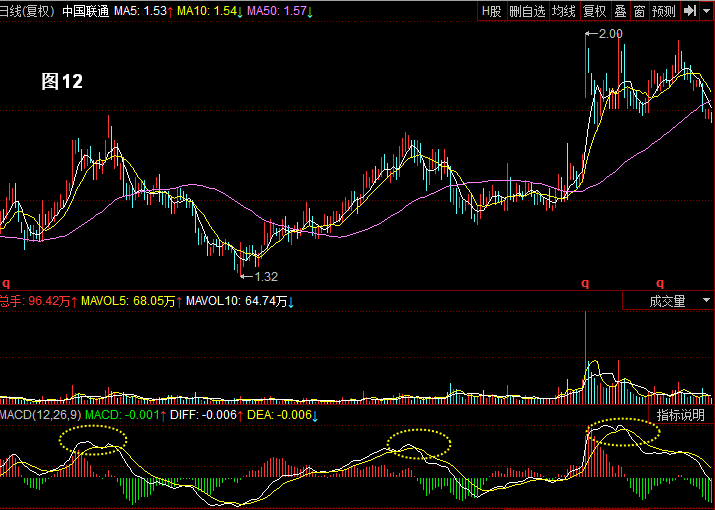This screenshot has height=510, width=715.
Task: Click the jump-to-end arrow icon
Action: coord(689,11)
